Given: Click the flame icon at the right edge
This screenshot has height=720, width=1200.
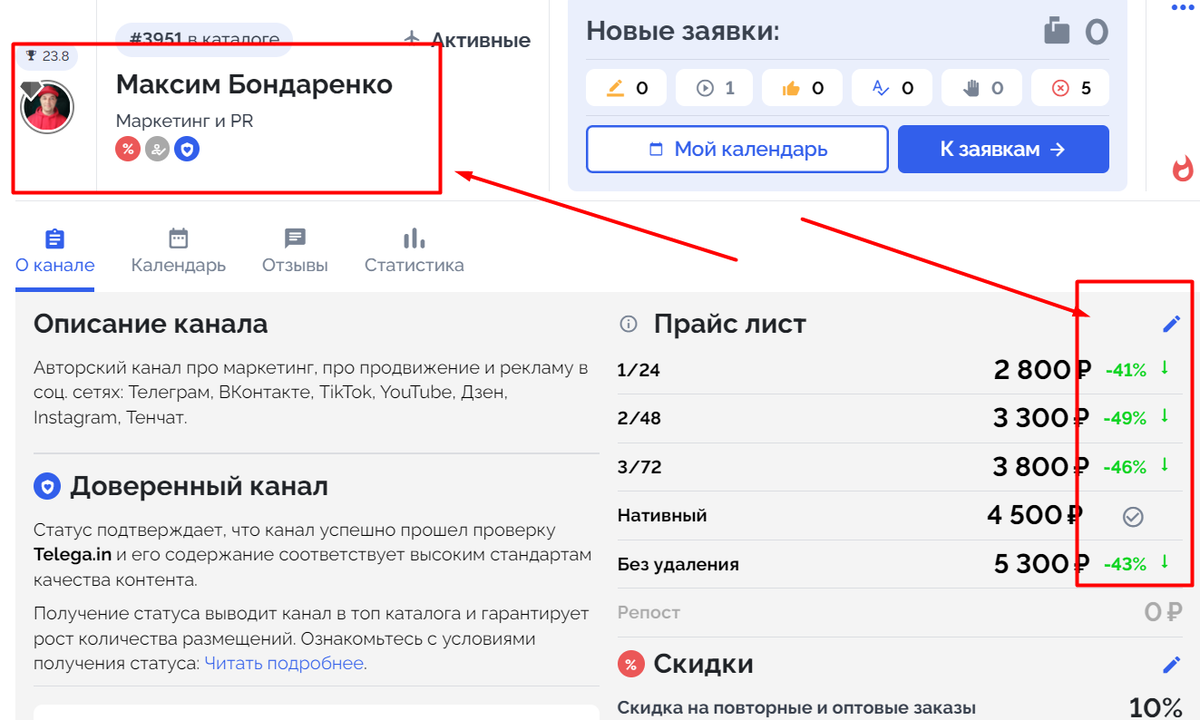Looking at the screenshot, I should tap(1183, 169).
